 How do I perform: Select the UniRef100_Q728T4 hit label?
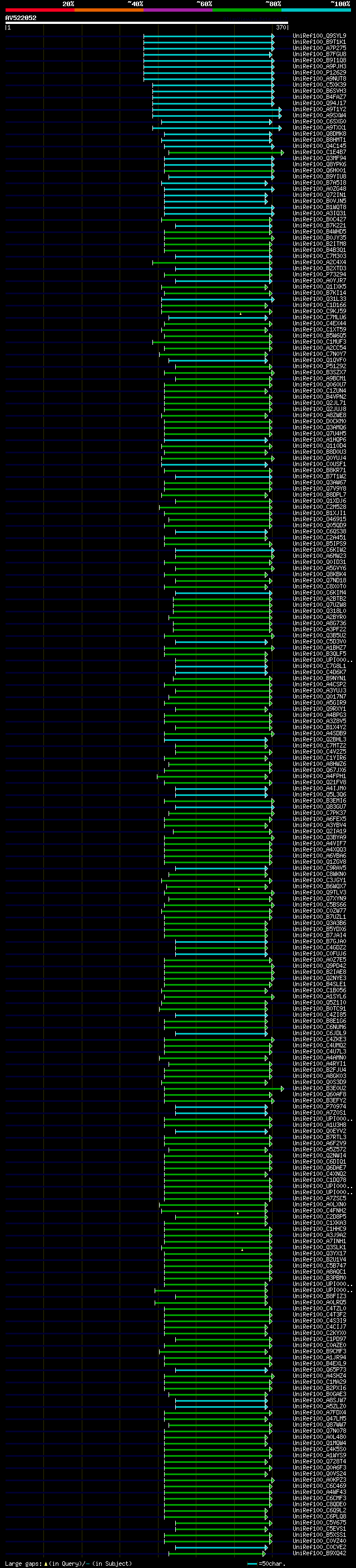319,1461
